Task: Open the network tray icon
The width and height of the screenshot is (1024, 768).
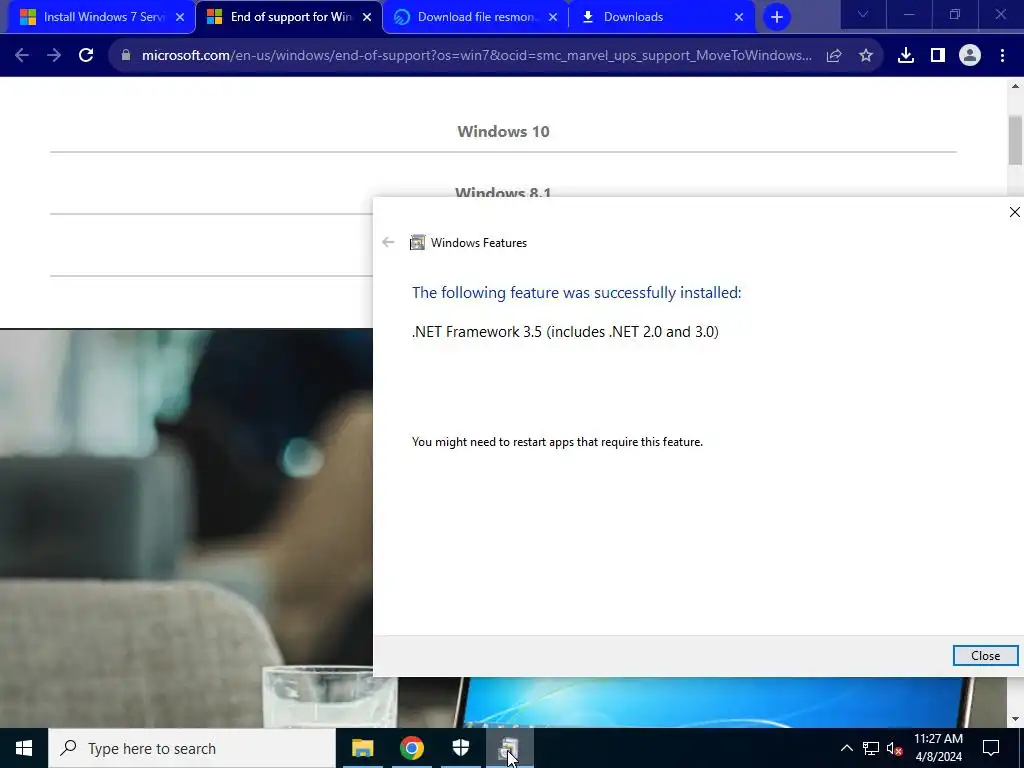Action: coord(871,748)
